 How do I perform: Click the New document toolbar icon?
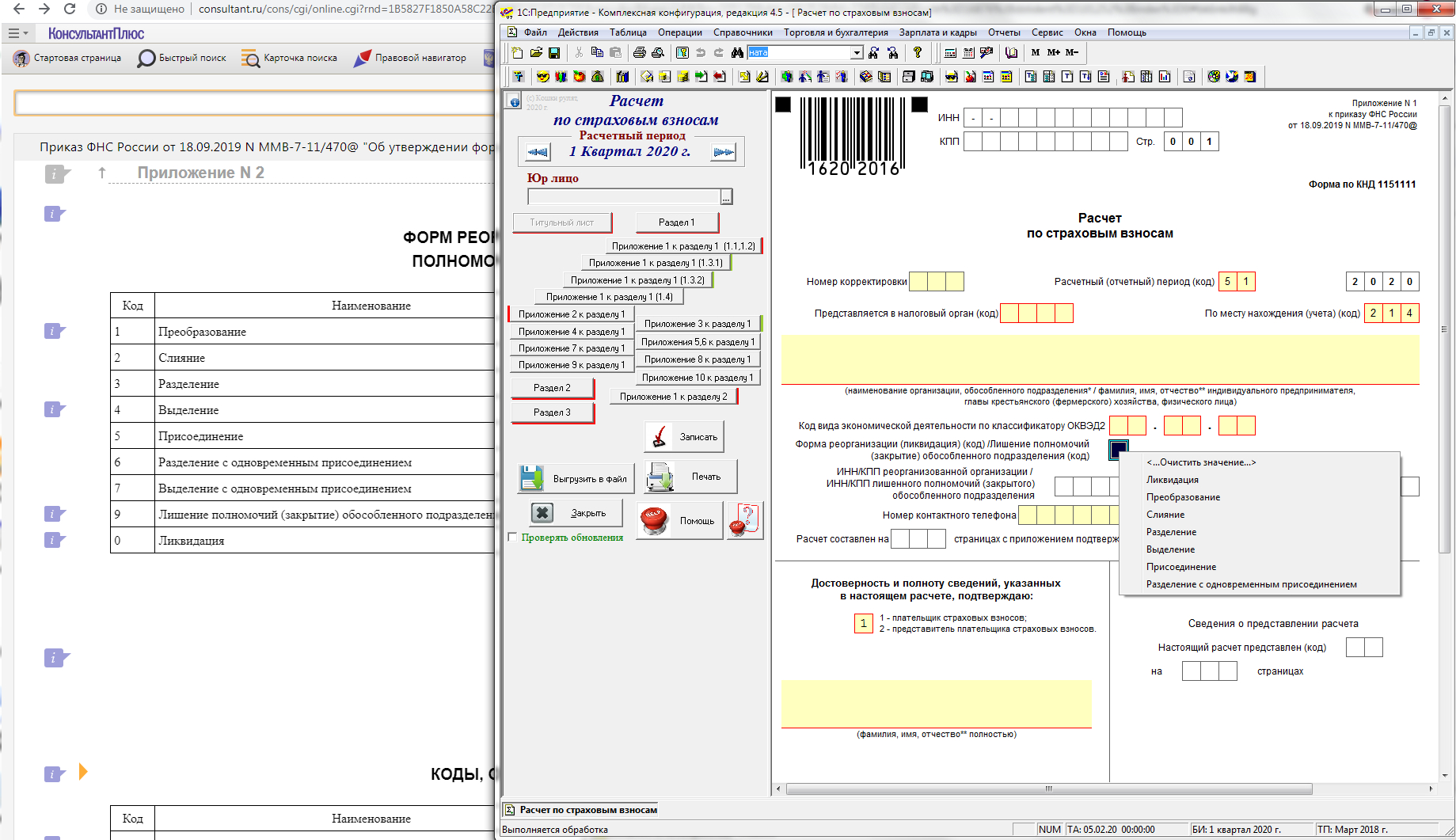(517, 52)
